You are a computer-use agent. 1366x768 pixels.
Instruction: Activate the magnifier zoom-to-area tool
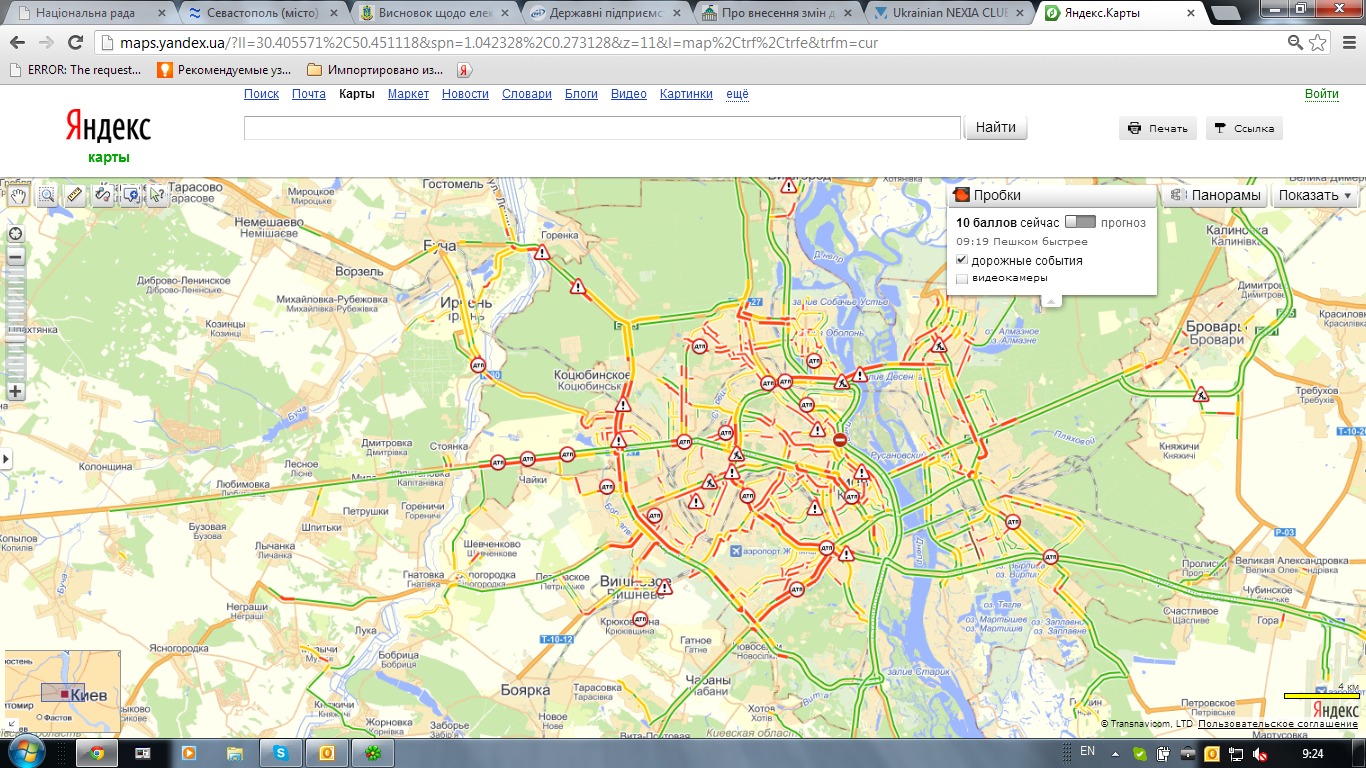coord(47,196)
